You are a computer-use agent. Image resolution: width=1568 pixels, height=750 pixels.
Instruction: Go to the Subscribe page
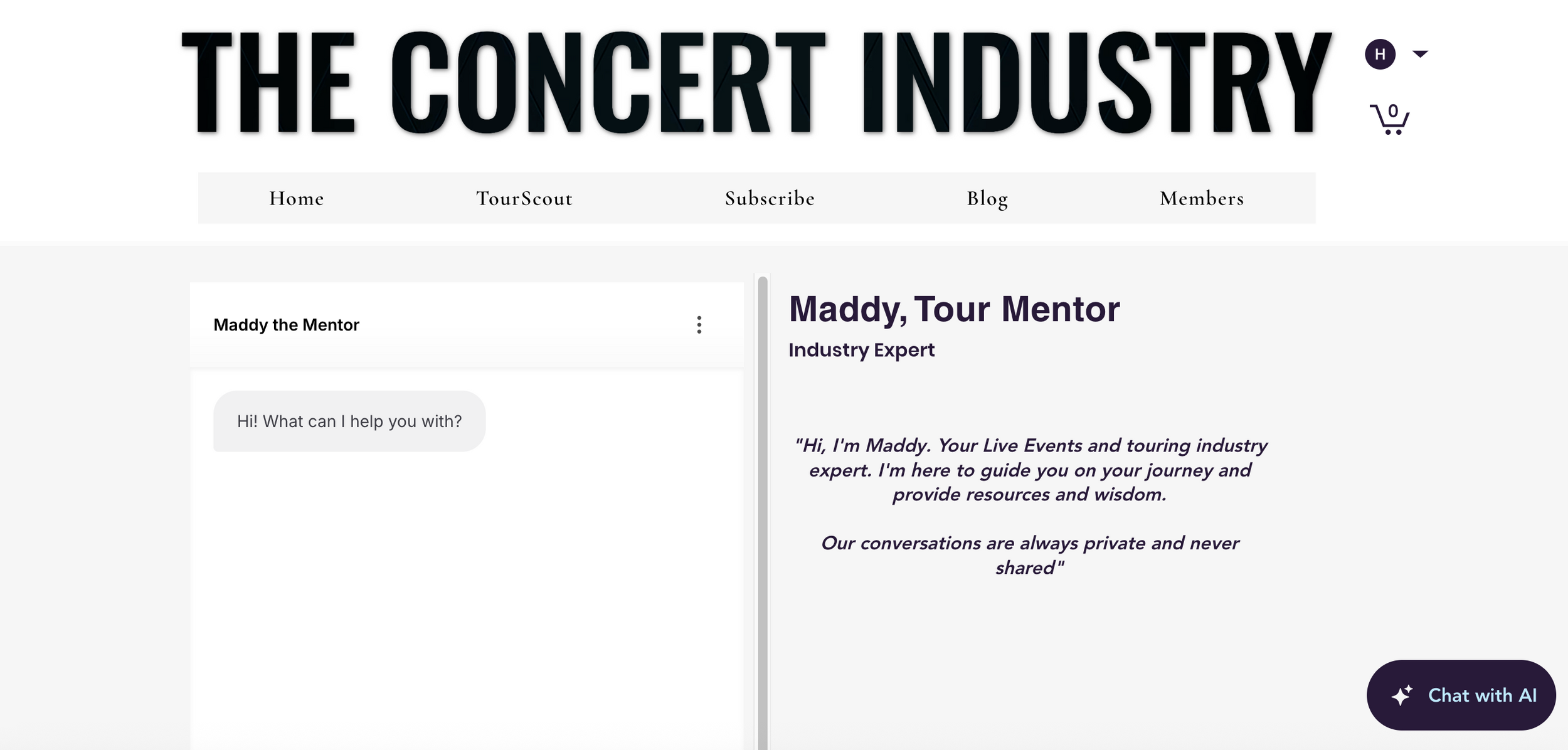(770, 198)
